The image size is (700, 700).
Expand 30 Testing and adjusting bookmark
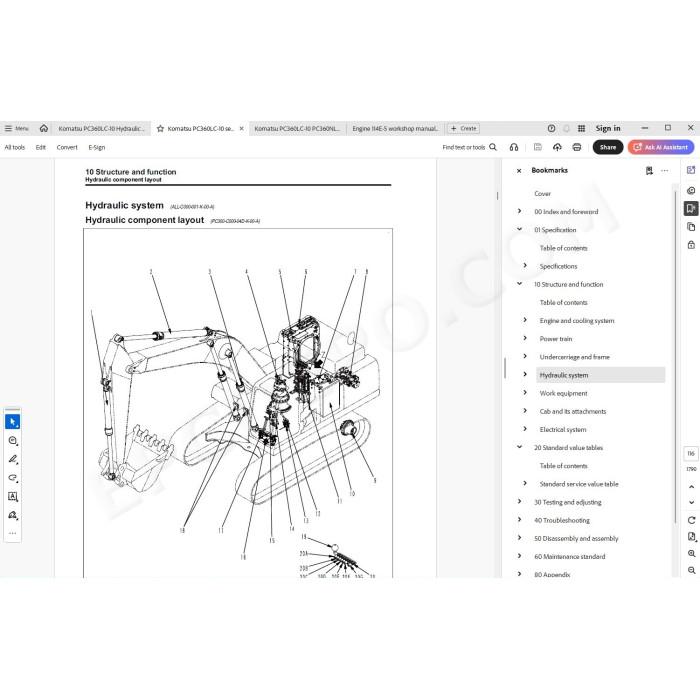[x=519, y=501]
